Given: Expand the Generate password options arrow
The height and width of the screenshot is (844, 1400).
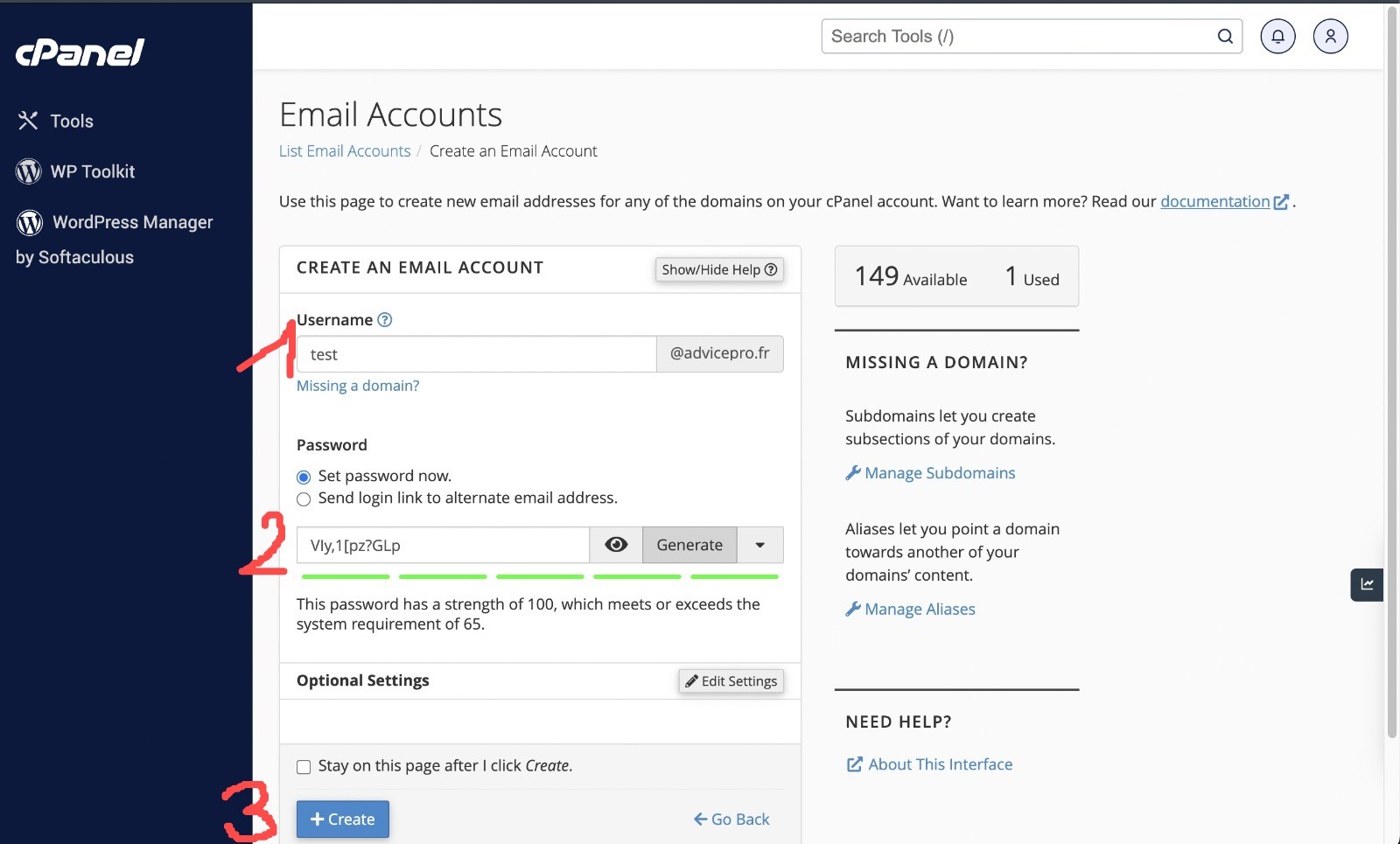Looking at the screenshot, I should point(759,545).
